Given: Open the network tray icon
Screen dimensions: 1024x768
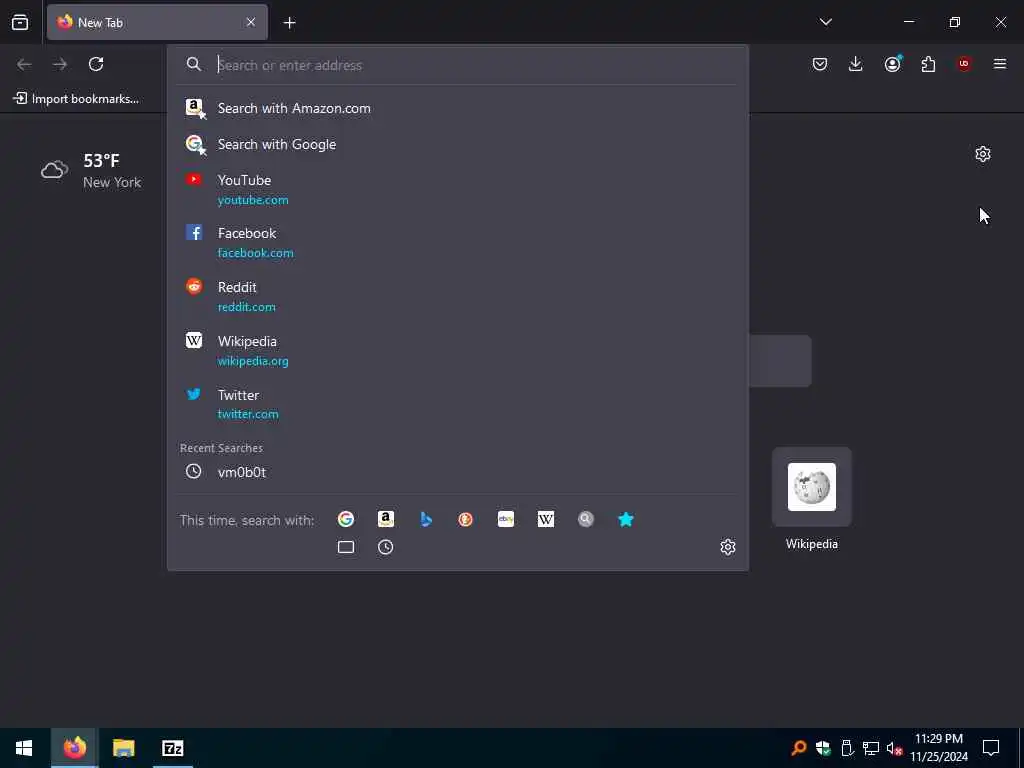Looking at the screenshot, I should tap(871, 748).
